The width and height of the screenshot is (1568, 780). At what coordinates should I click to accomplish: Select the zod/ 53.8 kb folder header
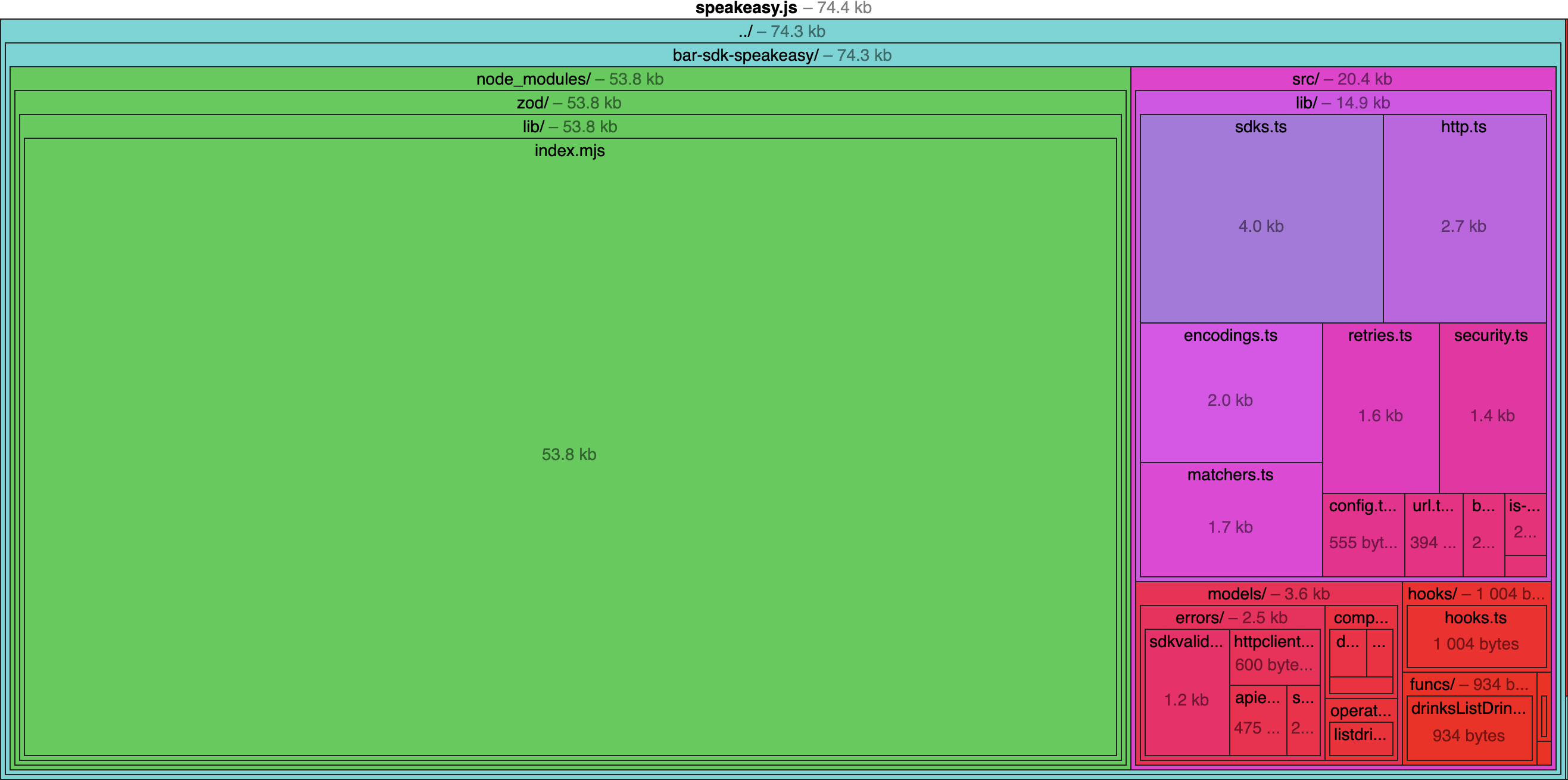click(569, 103)
